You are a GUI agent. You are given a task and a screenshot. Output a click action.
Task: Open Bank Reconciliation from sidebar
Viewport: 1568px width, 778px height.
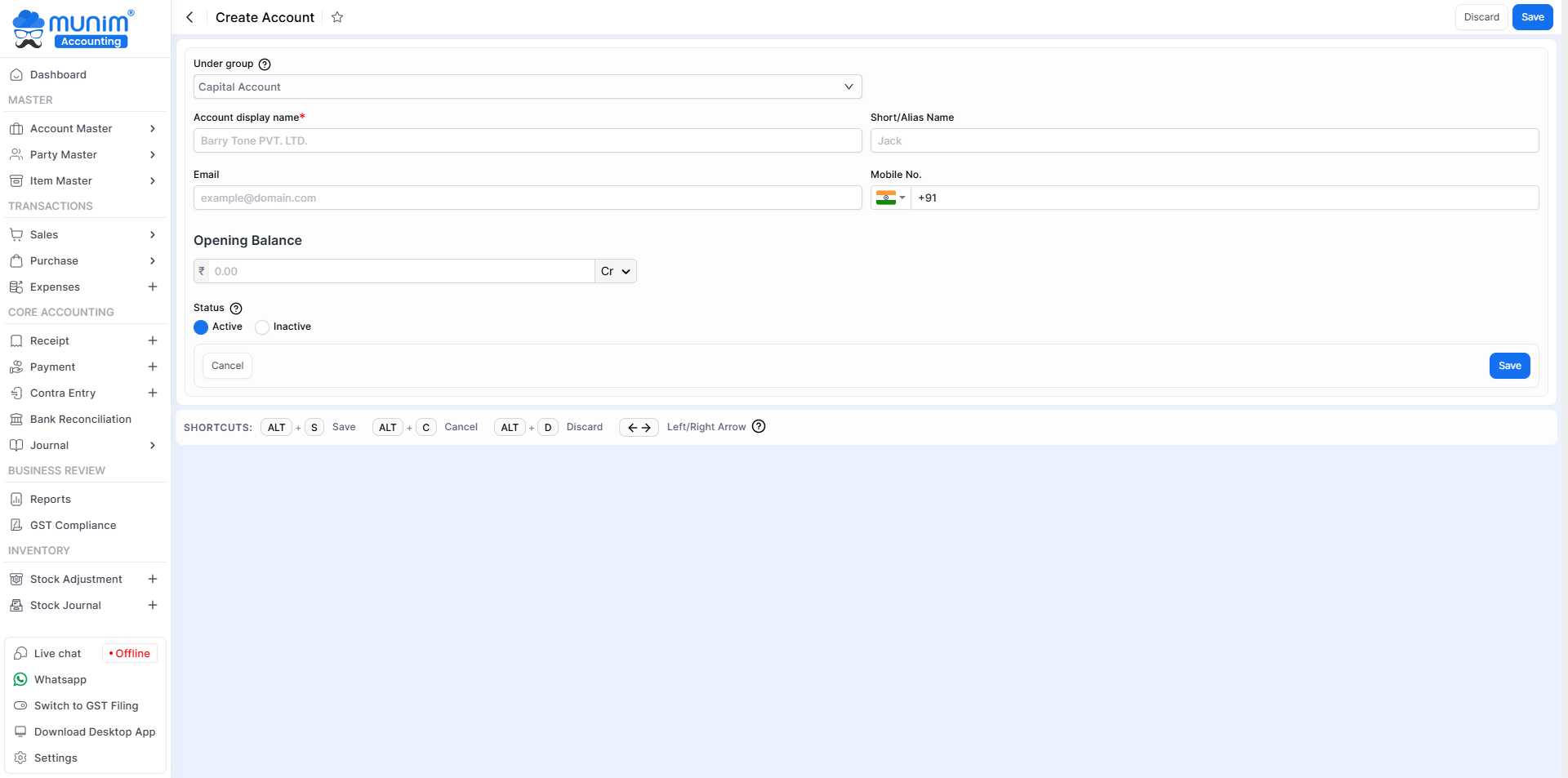click(80, 419)
